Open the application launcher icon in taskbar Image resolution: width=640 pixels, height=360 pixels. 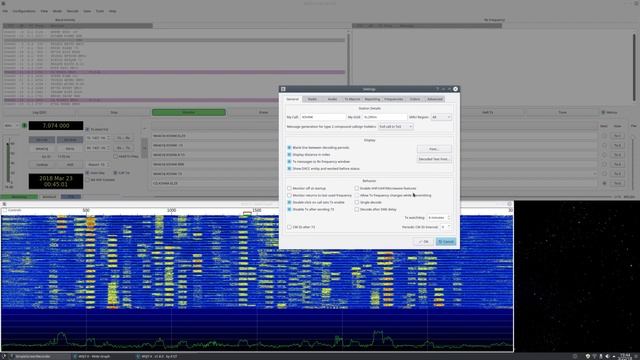[4, 356]
